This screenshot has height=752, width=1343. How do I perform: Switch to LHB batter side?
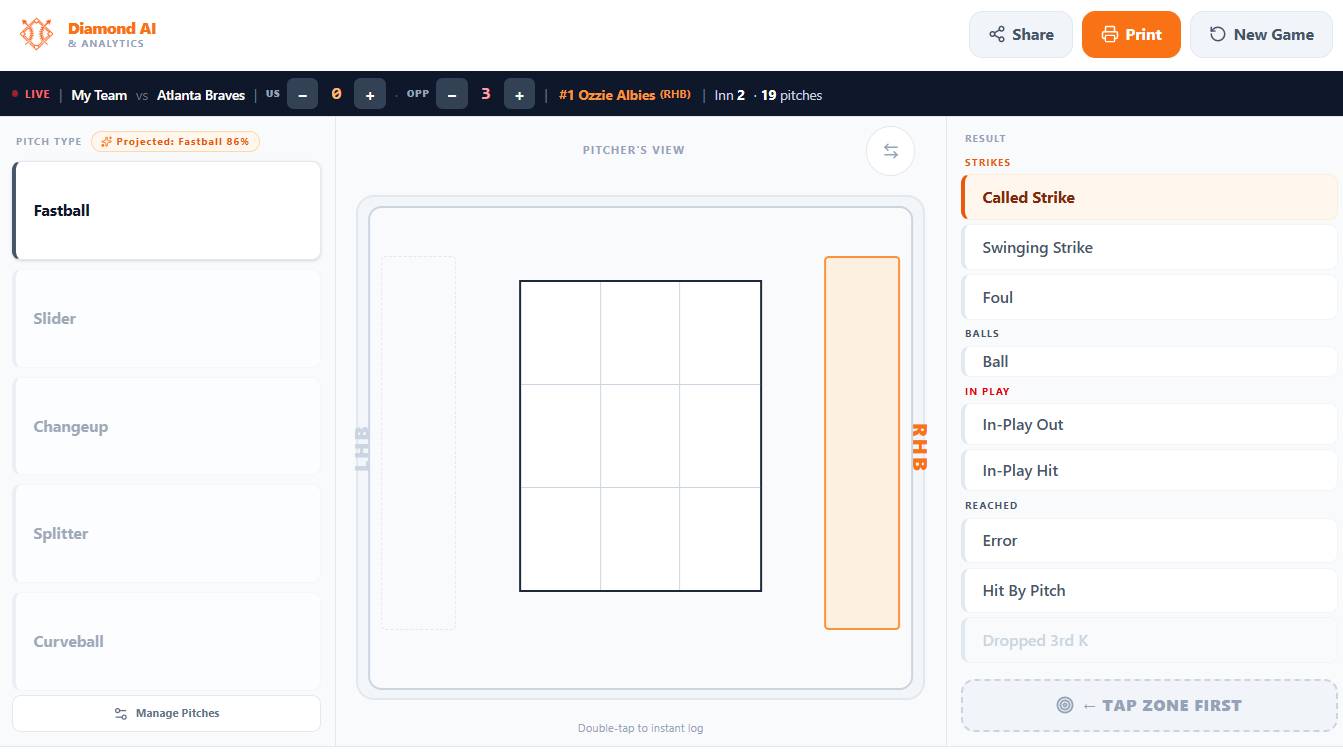click(x=418, y=443)
